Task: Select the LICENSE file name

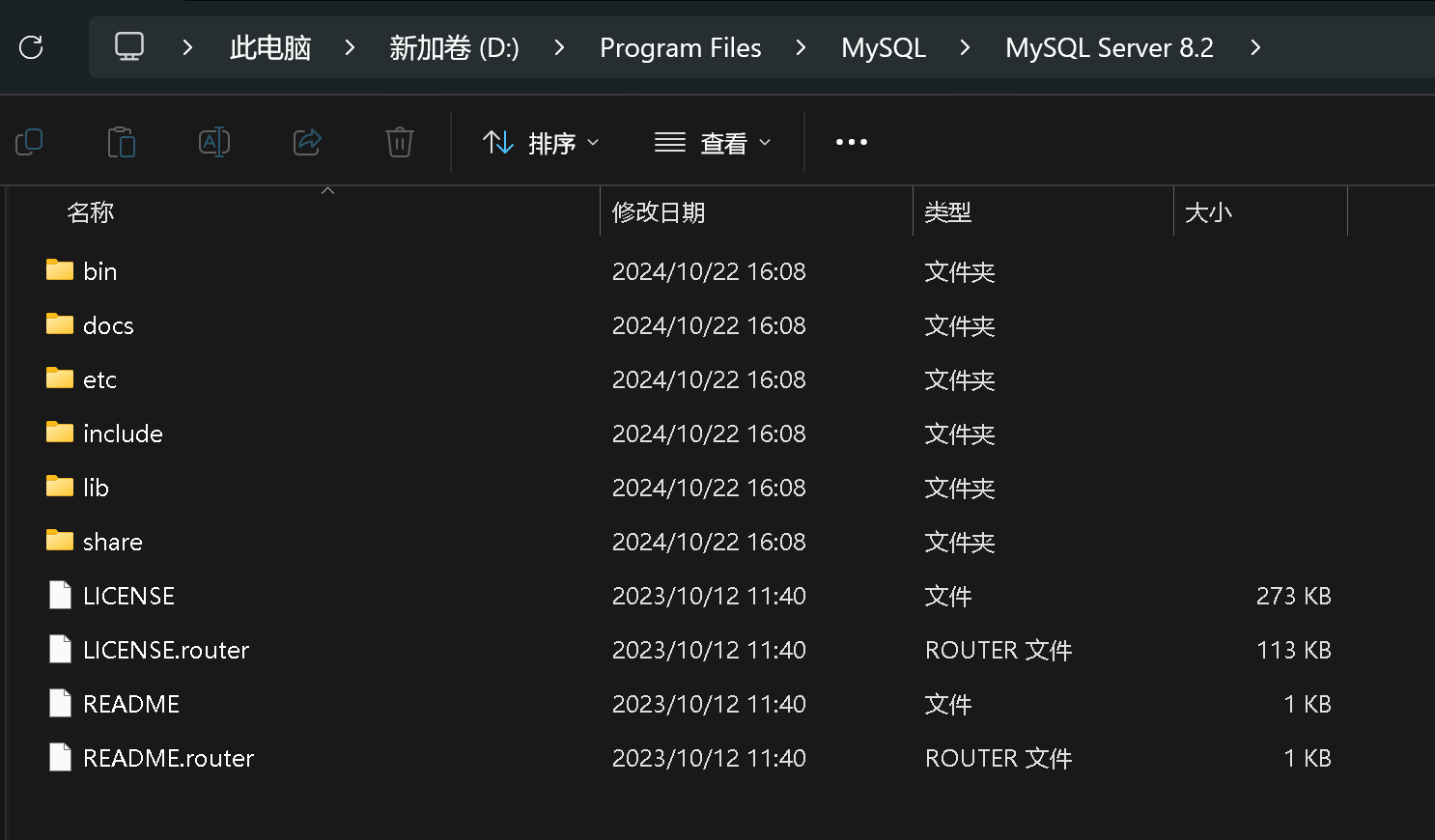Action: tap(128, 596)
